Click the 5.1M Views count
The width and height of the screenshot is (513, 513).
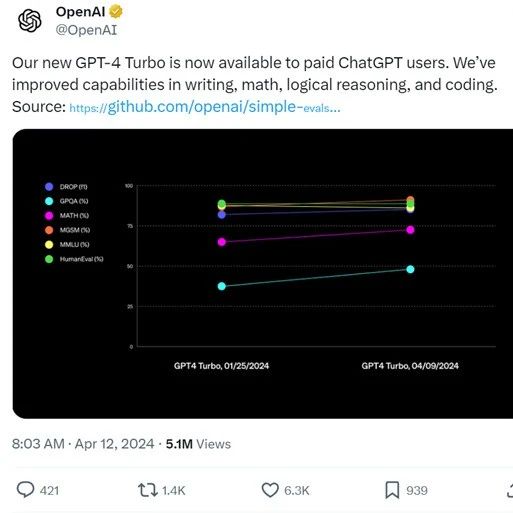pyautogui.click(x=198, y=444)
